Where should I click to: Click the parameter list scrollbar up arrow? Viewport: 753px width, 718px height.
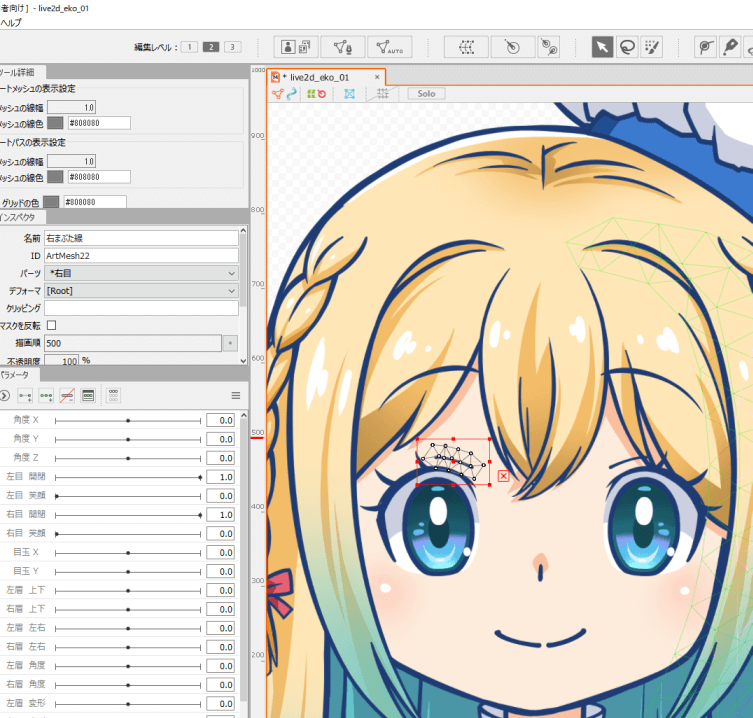243,415
